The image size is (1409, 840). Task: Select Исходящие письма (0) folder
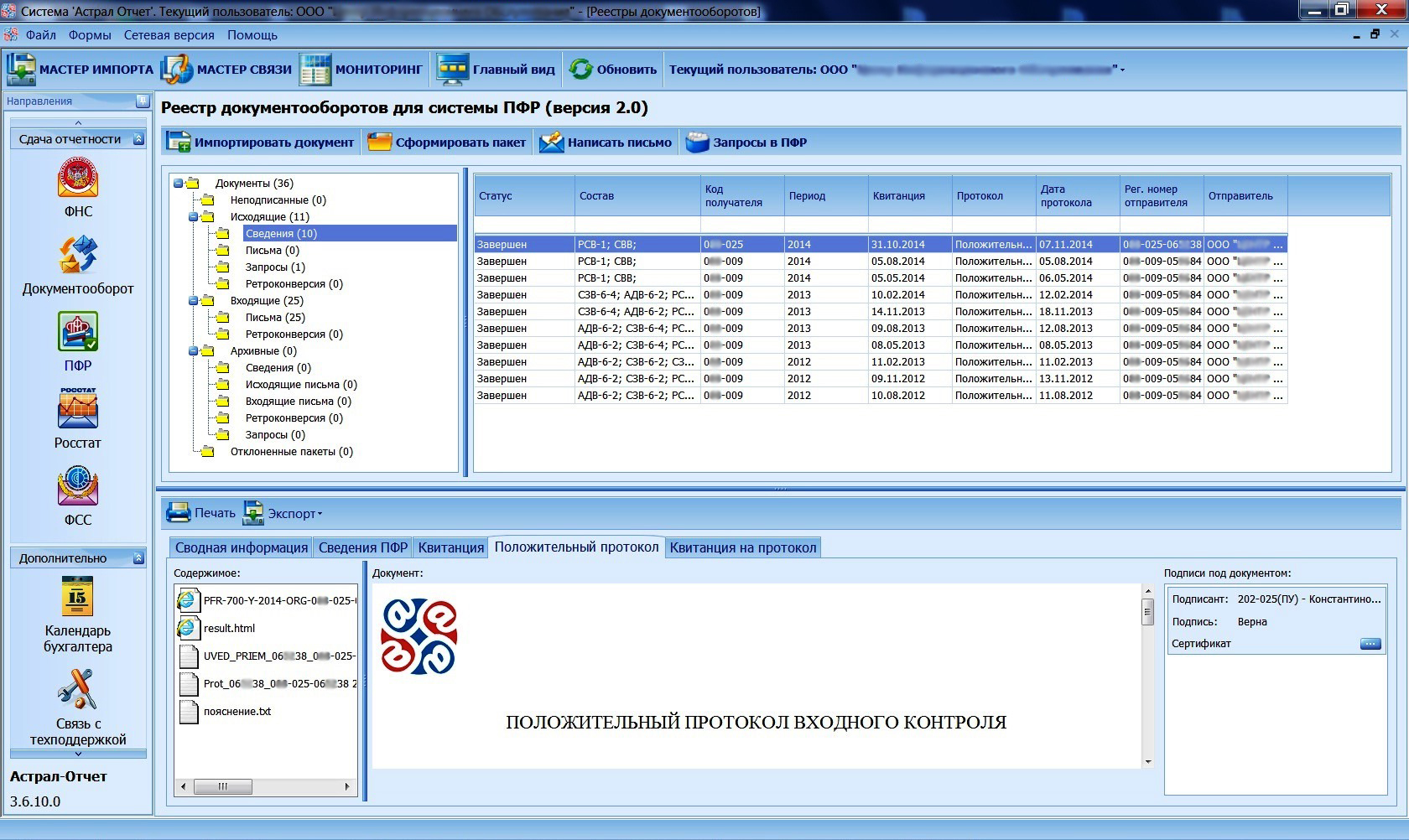(x=301, y=385)
